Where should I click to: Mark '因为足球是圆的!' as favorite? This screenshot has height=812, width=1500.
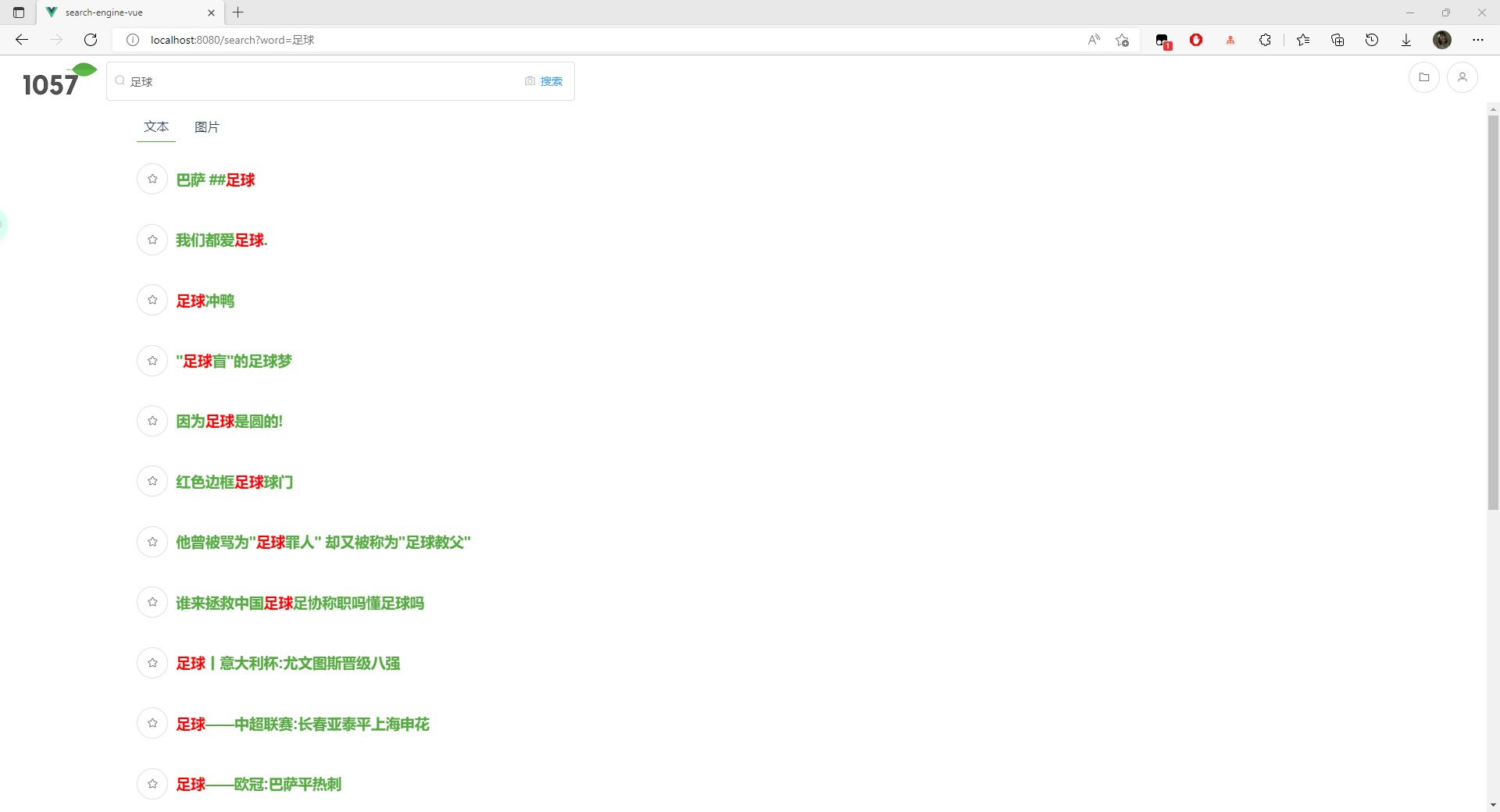152,421
